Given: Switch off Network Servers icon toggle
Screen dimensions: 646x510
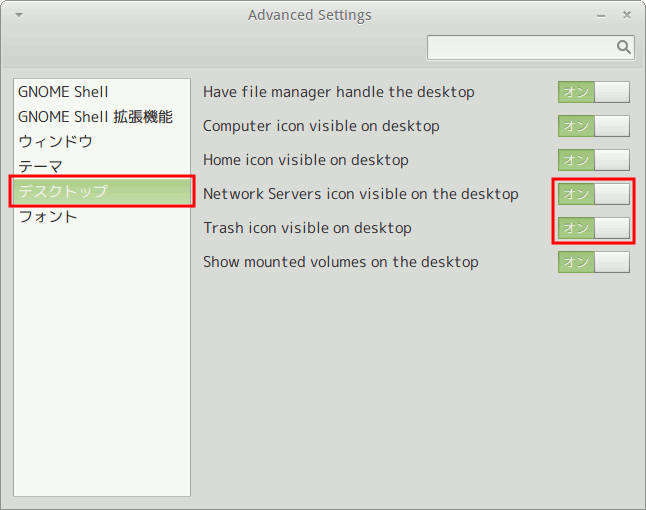Looking at the screenshot, I should click(x=593, y=194).
